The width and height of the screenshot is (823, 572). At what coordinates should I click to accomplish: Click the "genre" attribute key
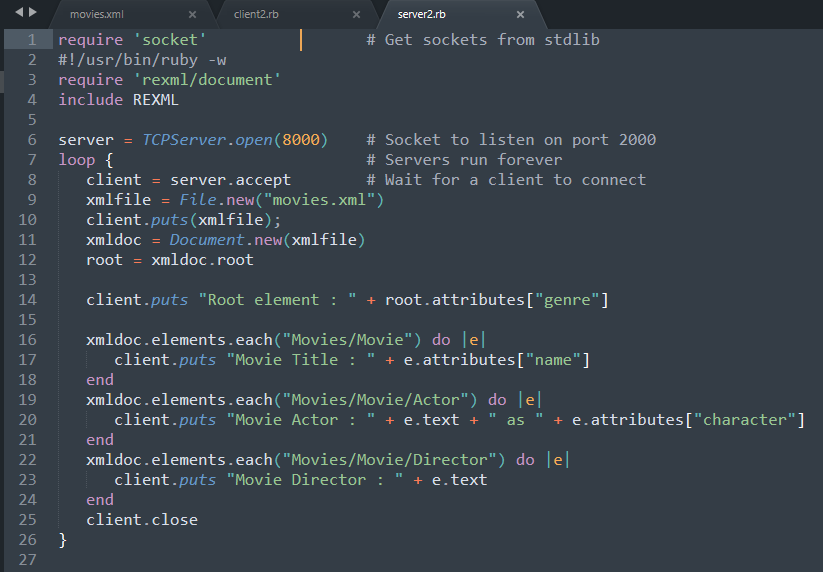point(566,300)
